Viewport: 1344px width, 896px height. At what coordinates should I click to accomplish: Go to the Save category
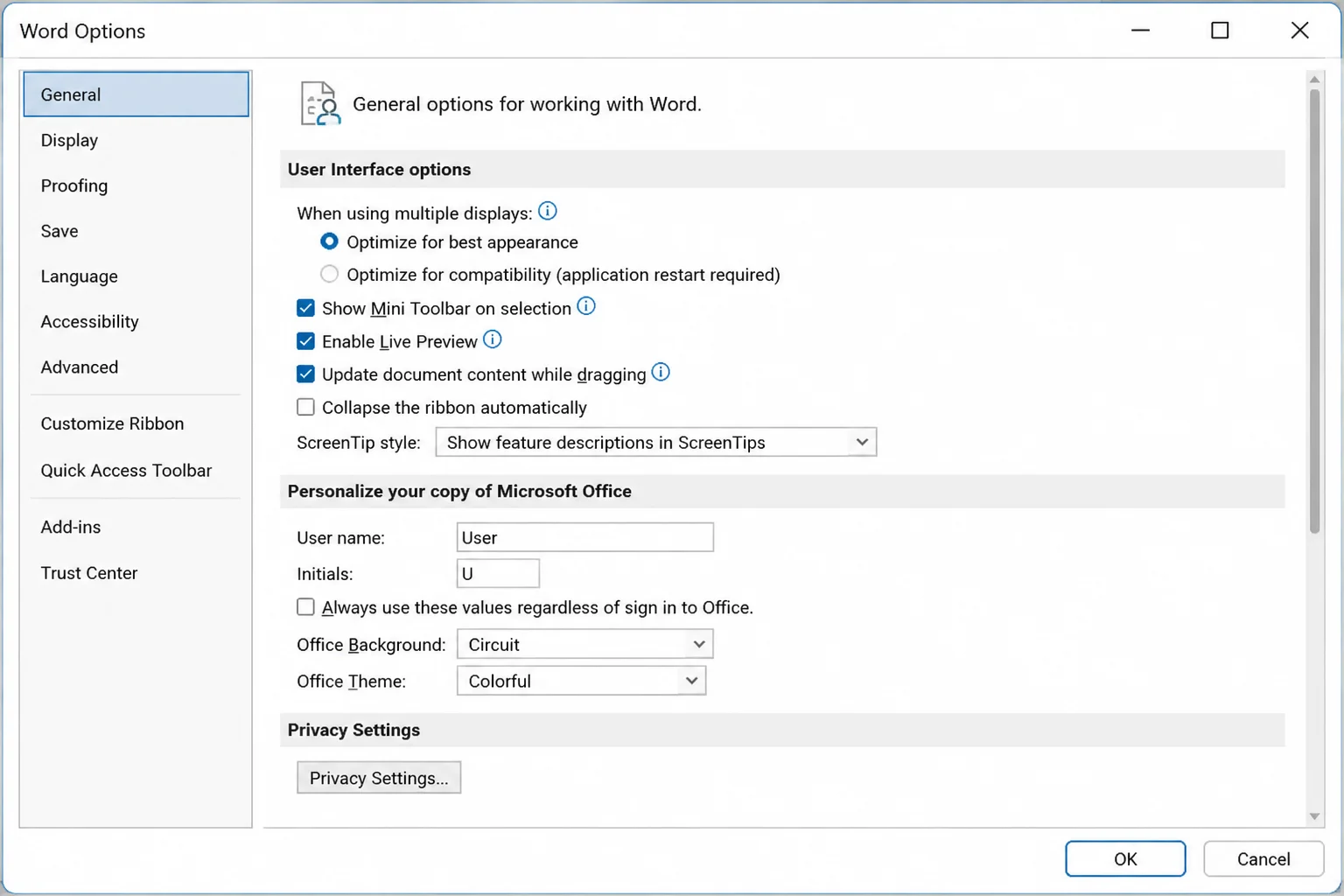(136, 231)
